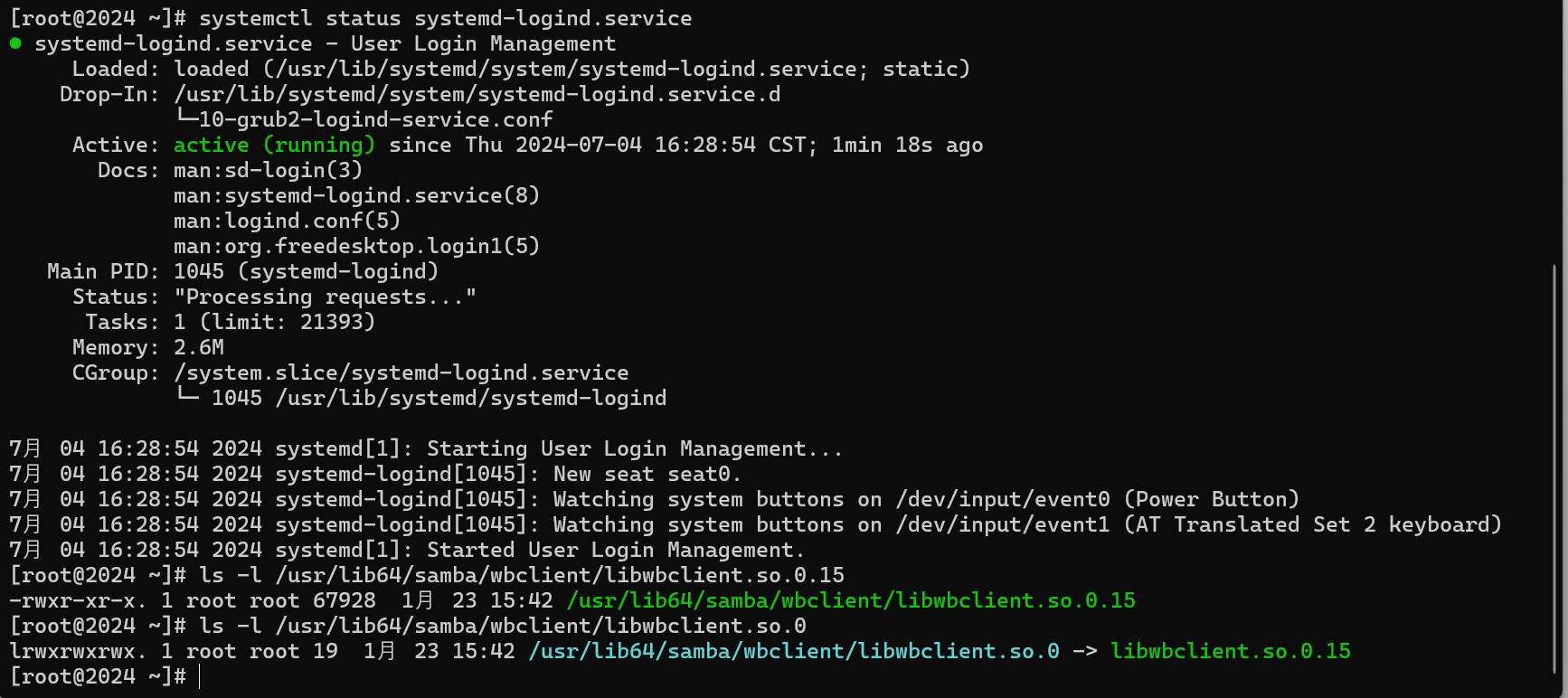Click the green "active (running)" status text

pyautogui.click(x=274, y=145)
